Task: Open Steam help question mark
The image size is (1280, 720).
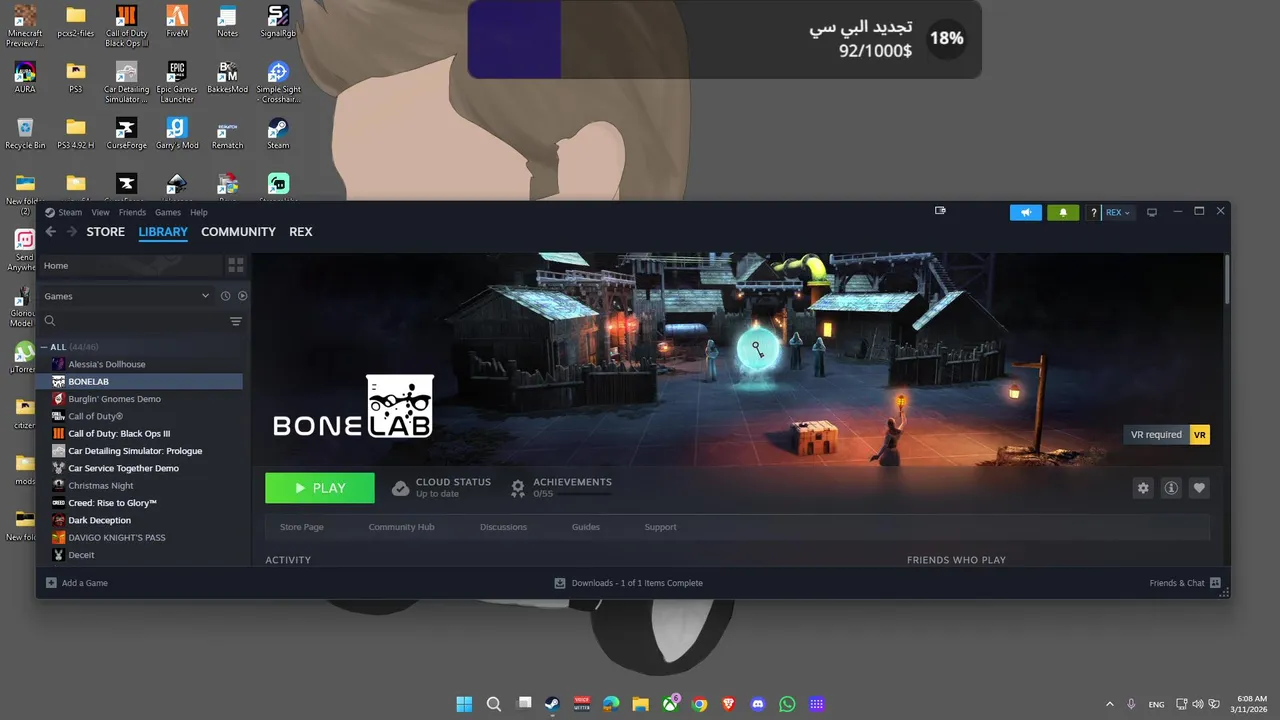Action: click(1094, 212)
